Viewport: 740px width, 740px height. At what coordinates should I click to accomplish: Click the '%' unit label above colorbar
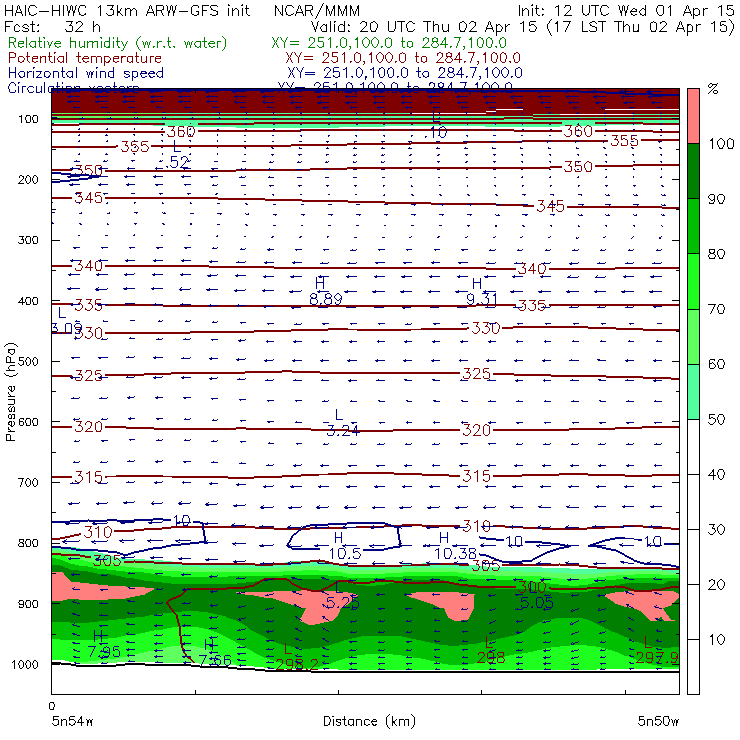[x=713, y=89]
